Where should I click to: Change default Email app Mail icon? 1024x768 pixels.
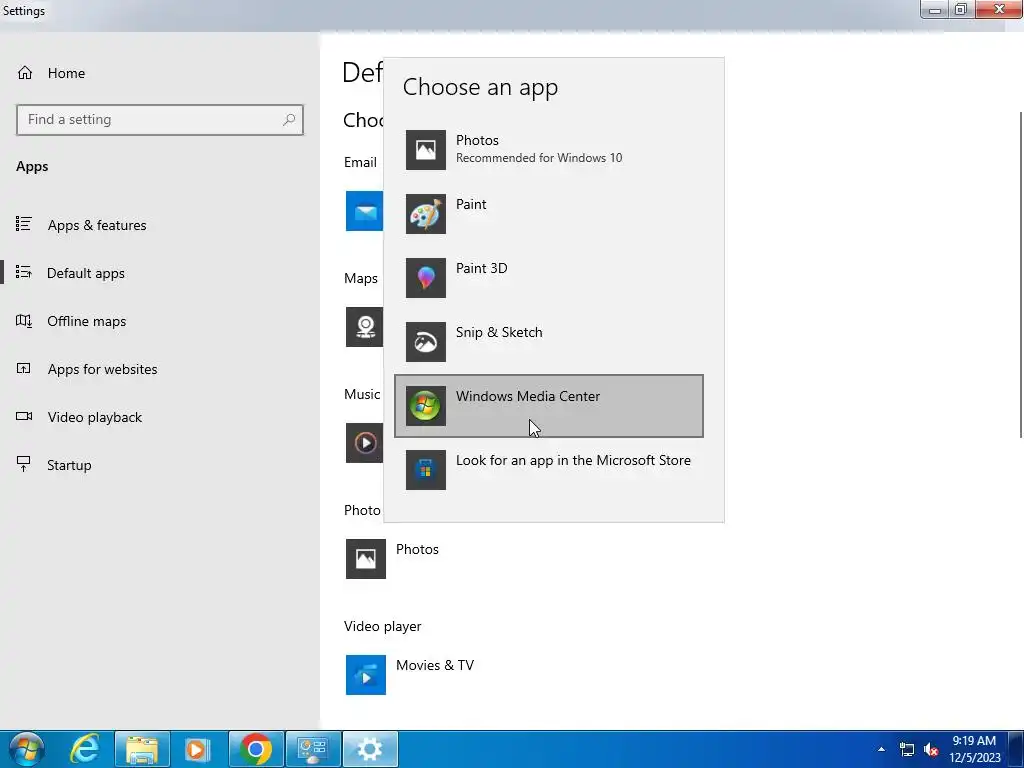[x=364, y=211]
